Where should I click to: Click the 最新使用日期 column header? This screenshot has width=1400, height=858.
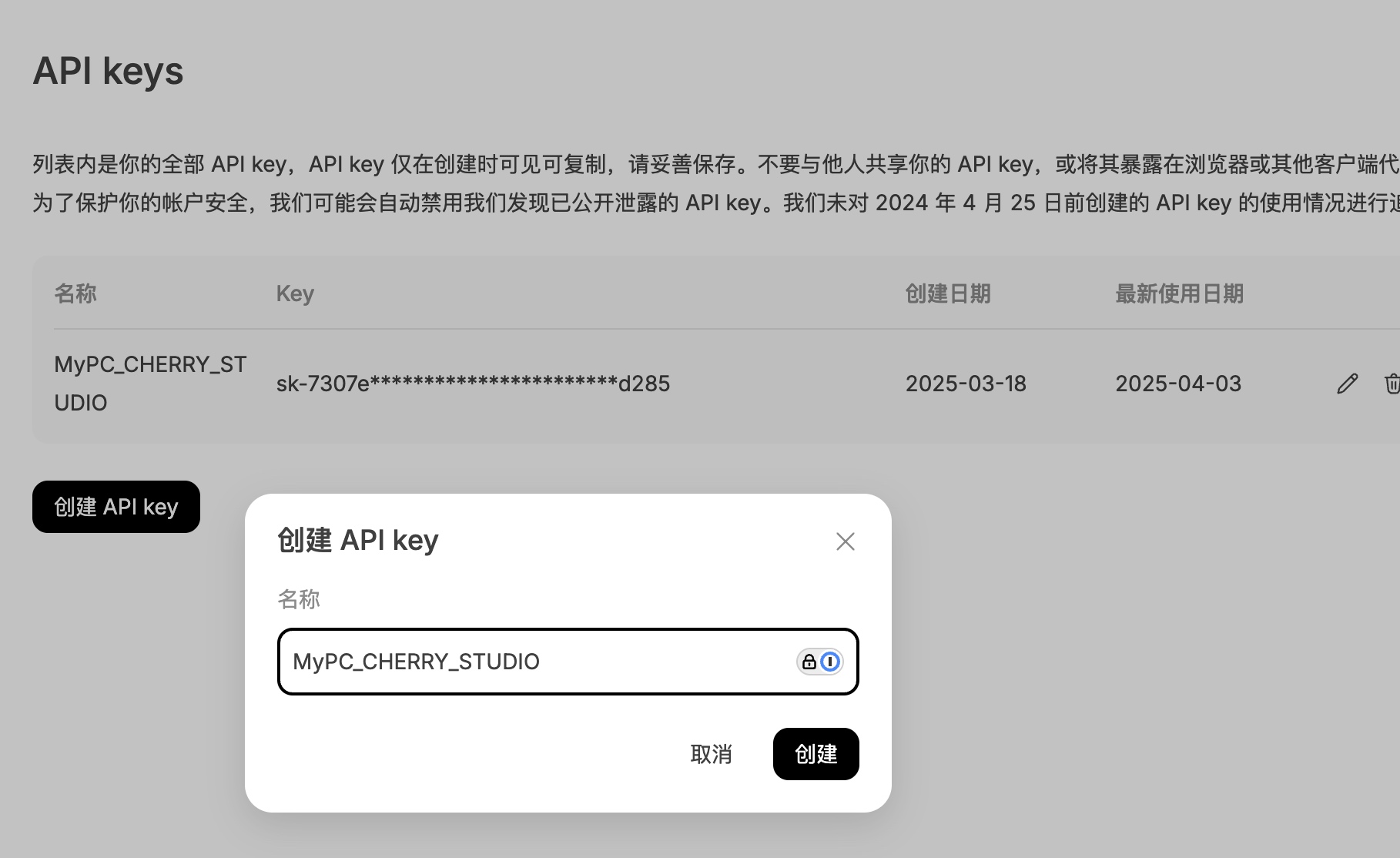(x=1179, y=293)
